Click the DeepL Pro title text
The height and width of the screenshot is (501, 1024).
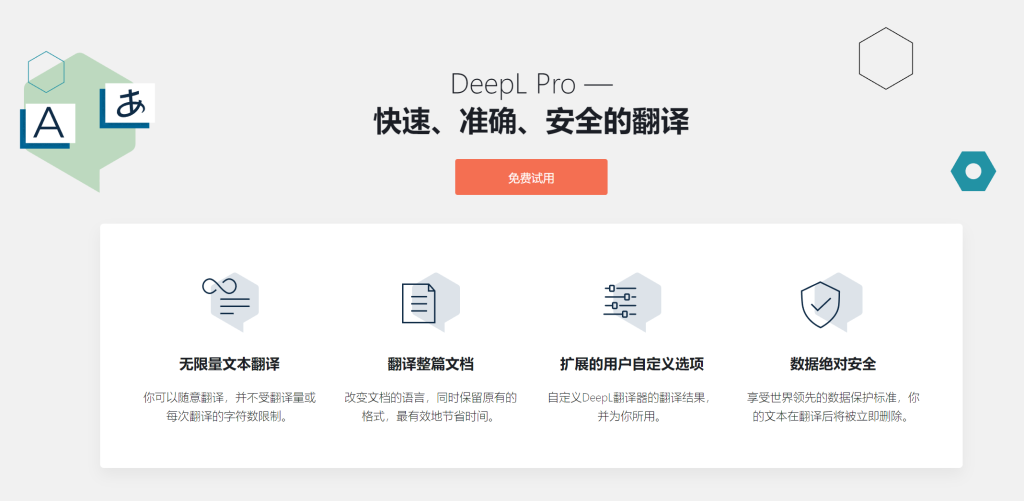tap(531, 84)
